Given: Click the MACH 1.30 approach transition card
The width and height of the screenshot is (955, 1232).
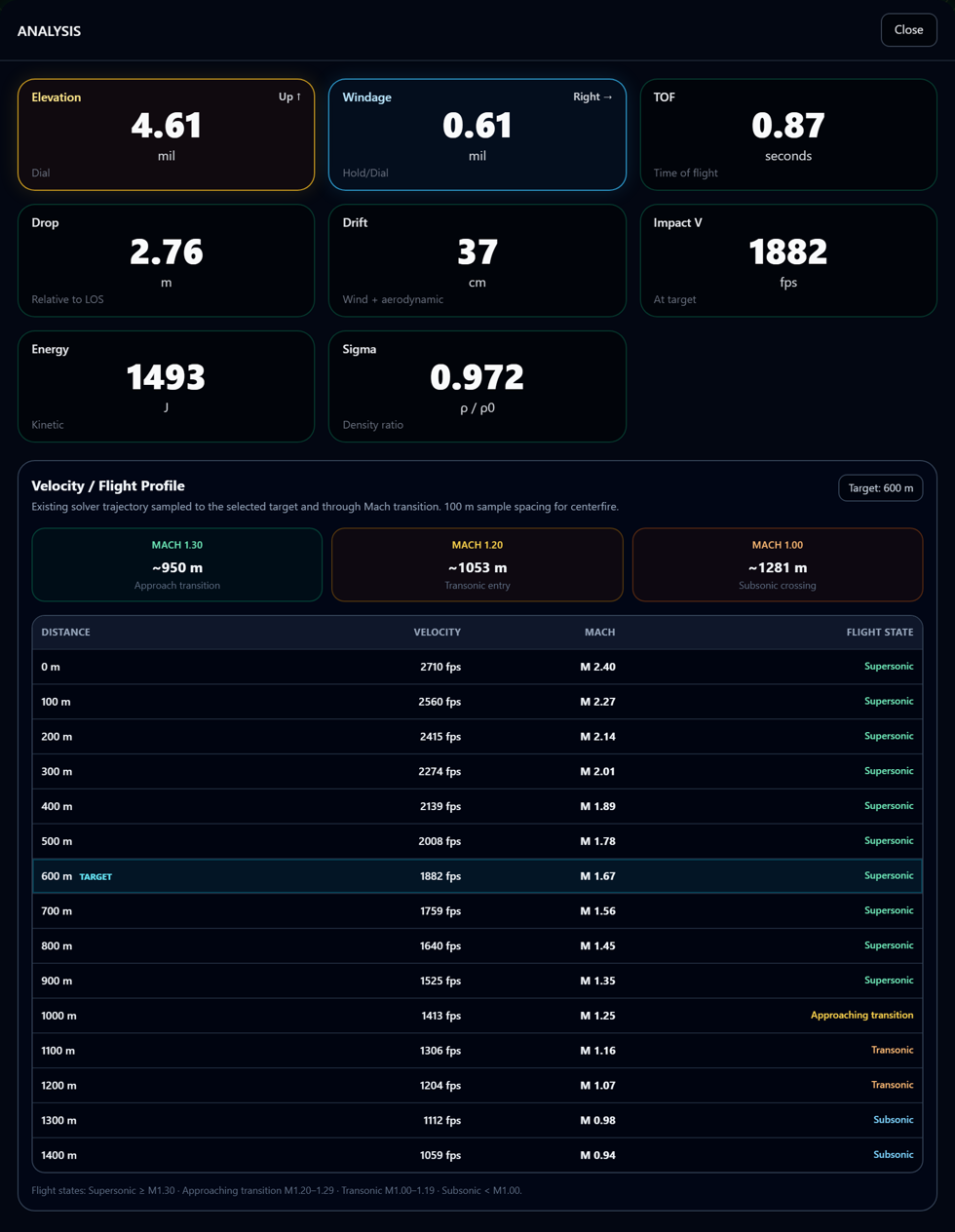Looking at the screenshot, I should pyautogui.click(x=177, y=564).
